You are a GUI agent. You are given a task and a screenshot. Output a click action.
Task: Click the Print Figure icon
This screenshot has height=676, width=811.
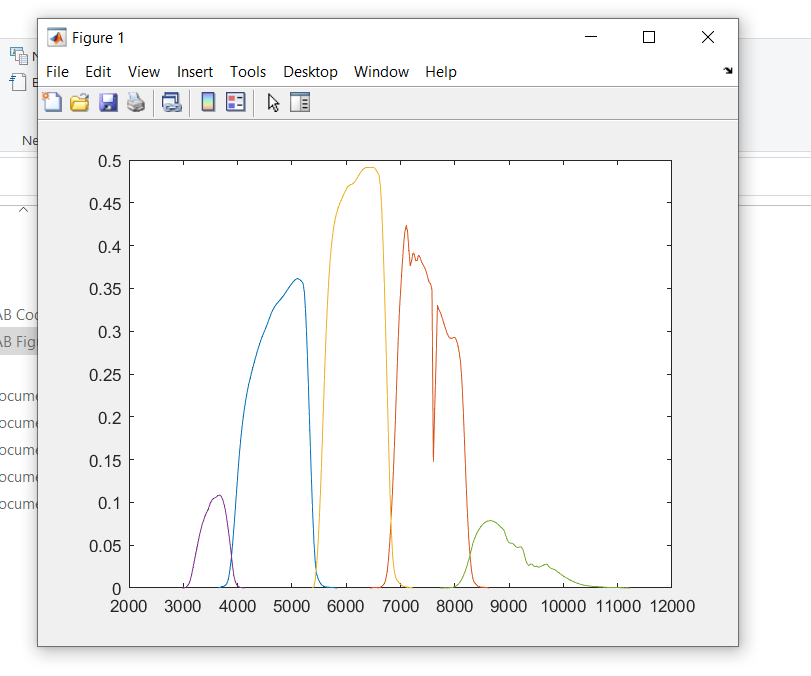135,101
